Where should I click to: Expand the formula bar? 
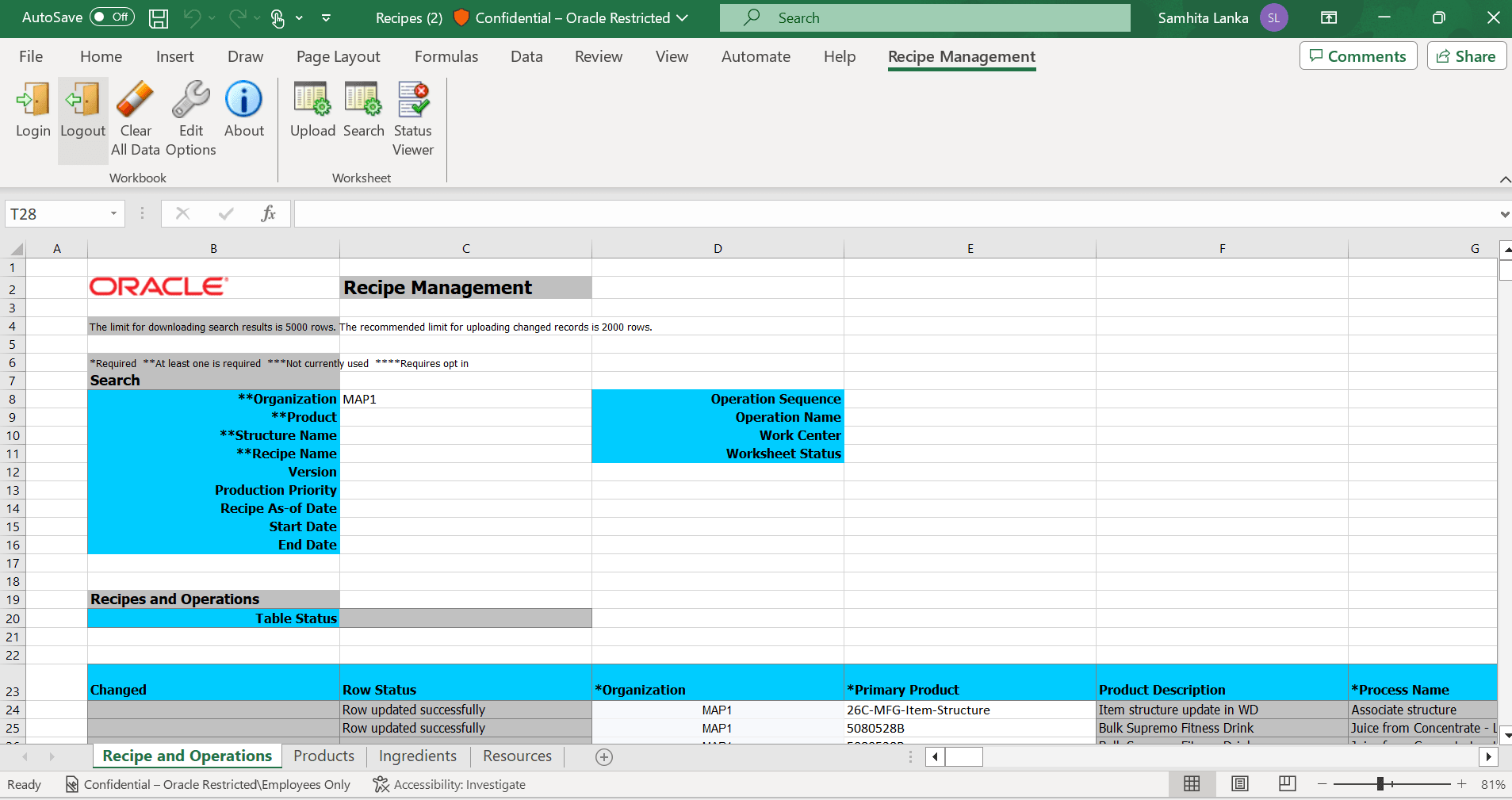coord(1504,214)
